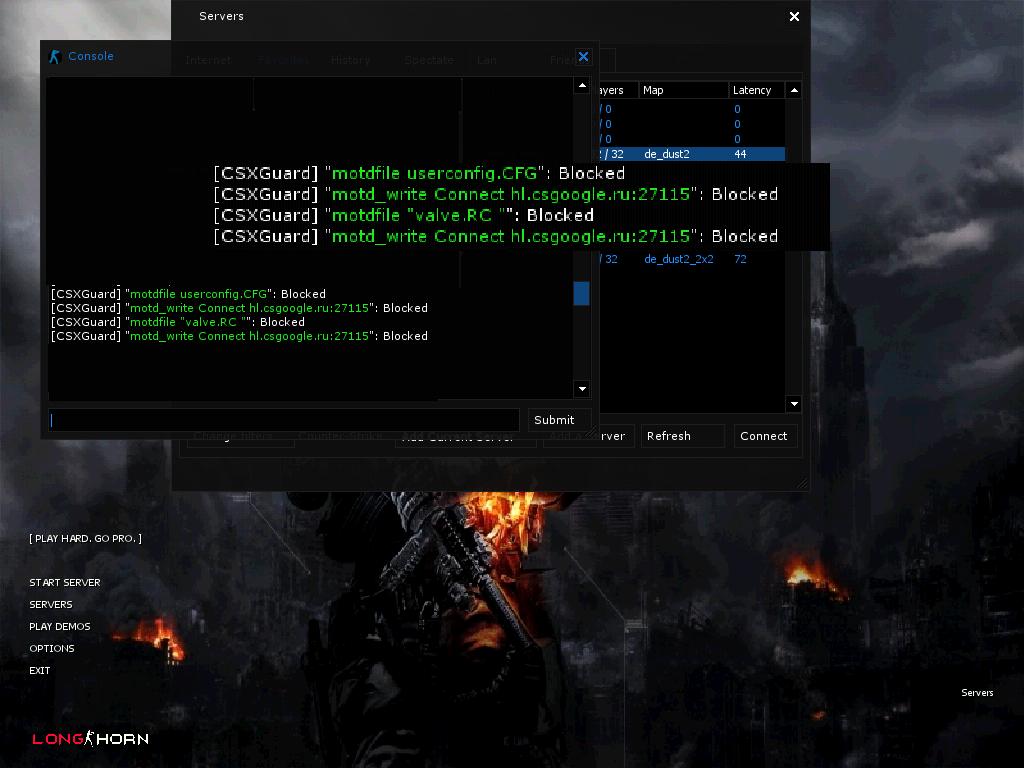Click the server list scroll down arrow
This screenshot has width=1024, height=768.
pos(794,404)
